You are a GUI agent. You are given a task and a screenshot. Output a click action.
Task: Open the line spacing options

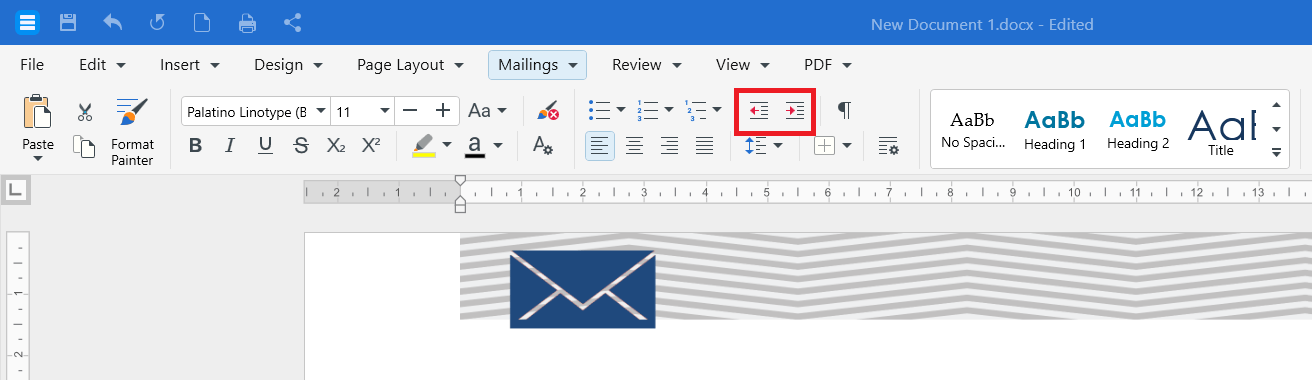tap(764, 146)
